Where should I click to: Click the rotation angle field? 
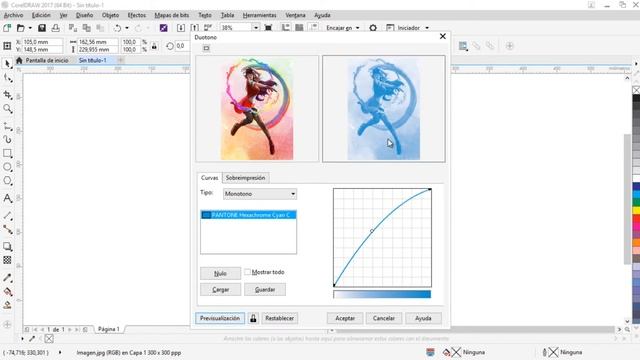click(181, 46)
